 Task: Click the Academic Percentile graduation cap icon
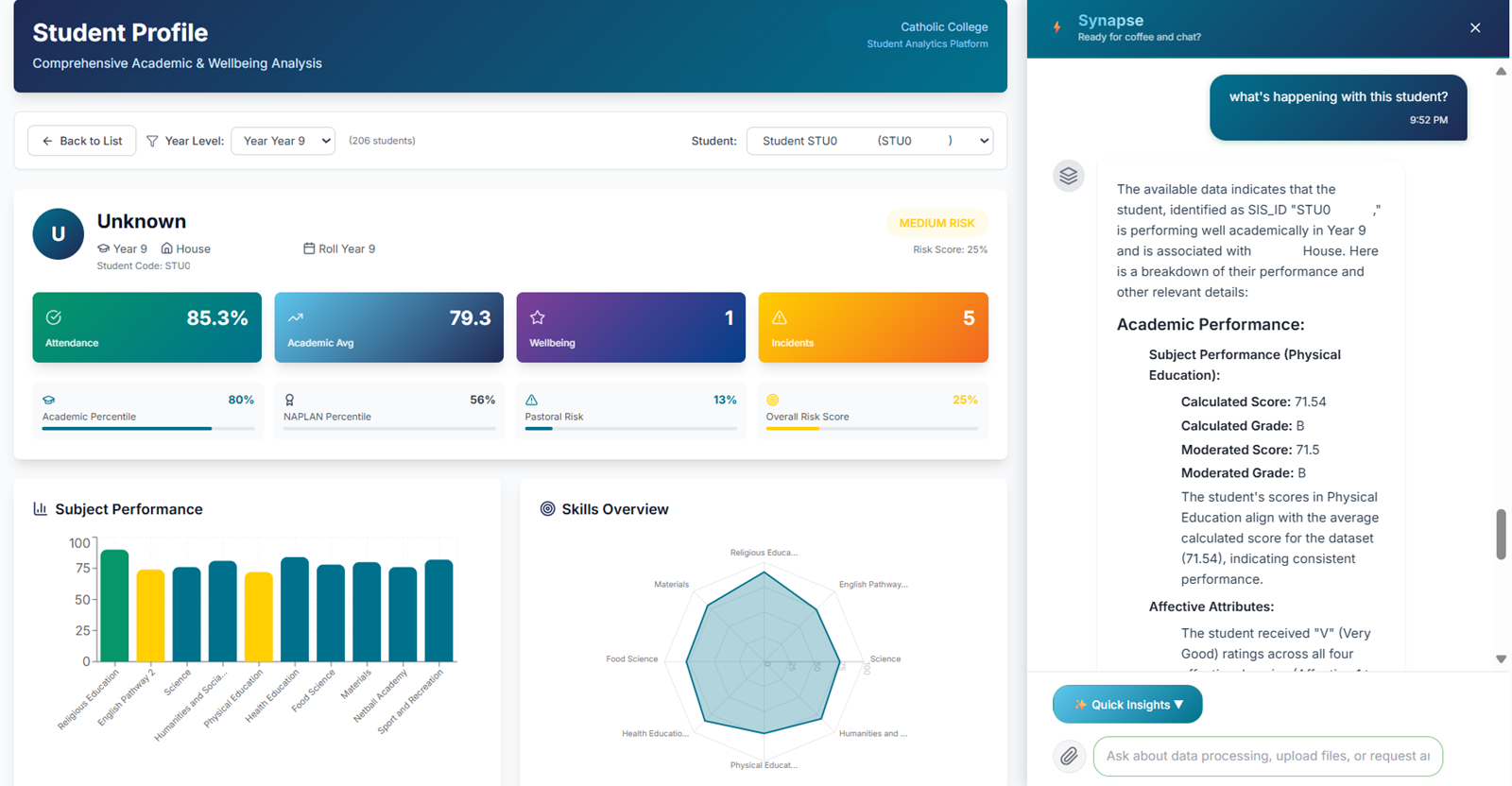48,400
